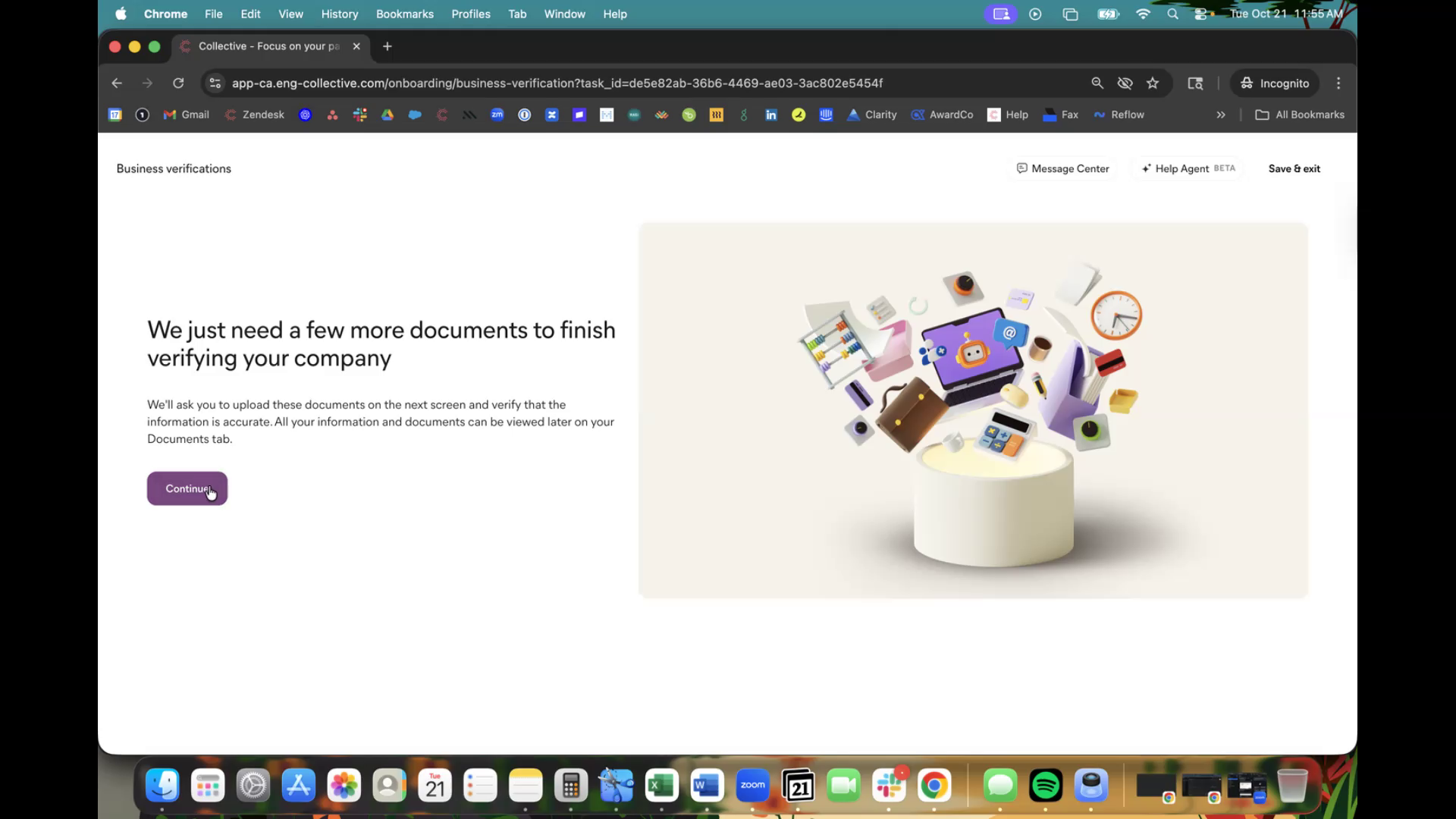Open the AwardCo bookmark
Image resolution: width=1456 pixels, height=819 pixels.
pyautogui.click(x=942, y=115)
